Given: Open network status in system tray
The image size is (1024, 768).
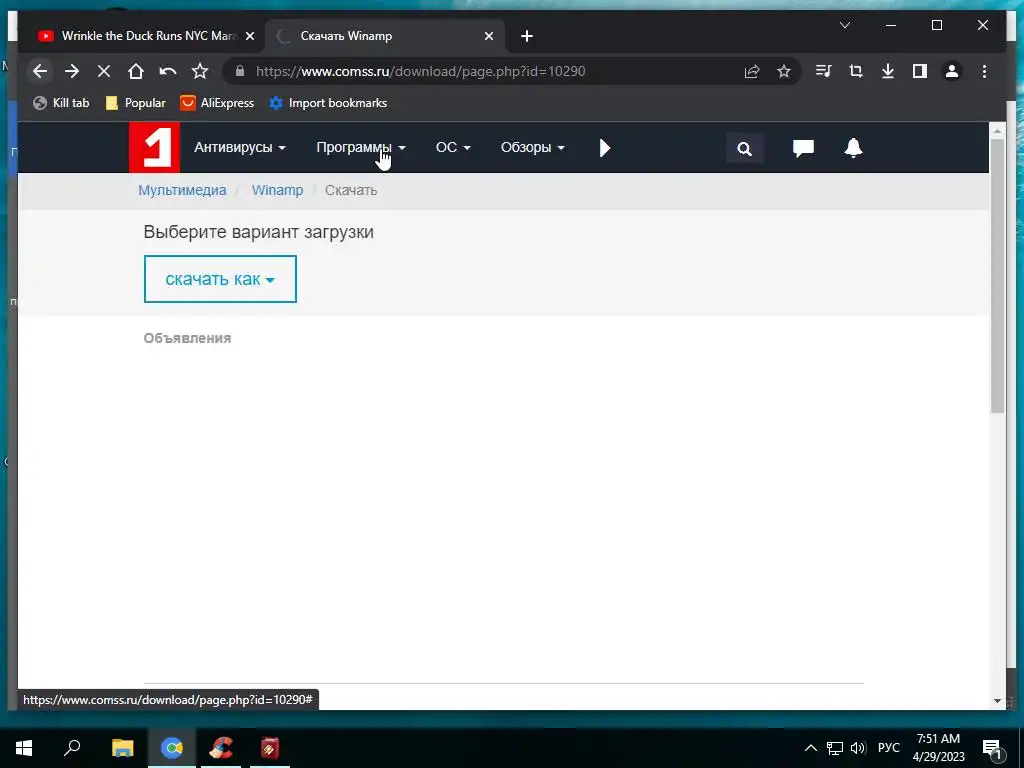Looking at the screenshot, I should (835, 748).
